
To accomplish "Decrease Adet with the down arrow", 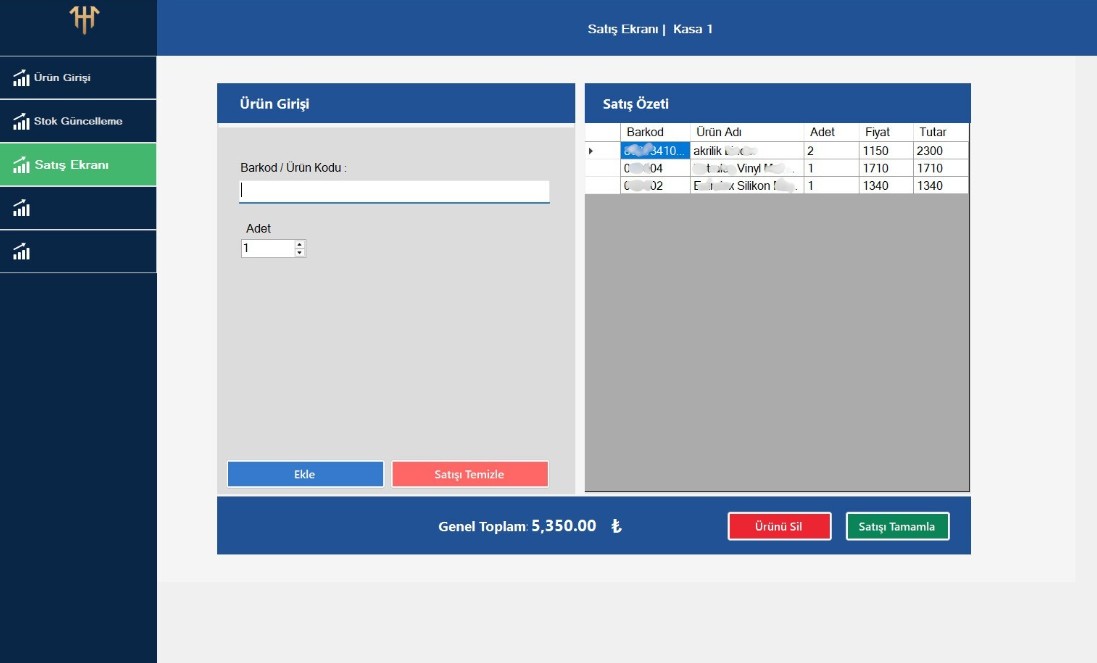I will [299, 253].
